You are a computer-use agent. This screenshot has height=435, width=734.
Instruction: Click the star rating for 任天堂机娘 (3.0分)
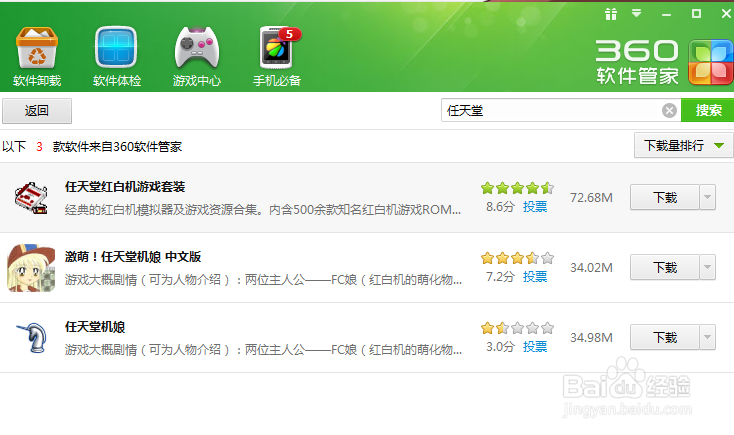click(x=517, y=328)
